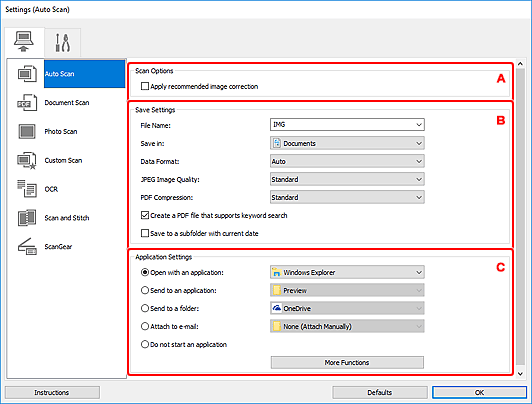Check Save to a subfolder with current date
The image size is (532, 404).
tap(145, 233)
